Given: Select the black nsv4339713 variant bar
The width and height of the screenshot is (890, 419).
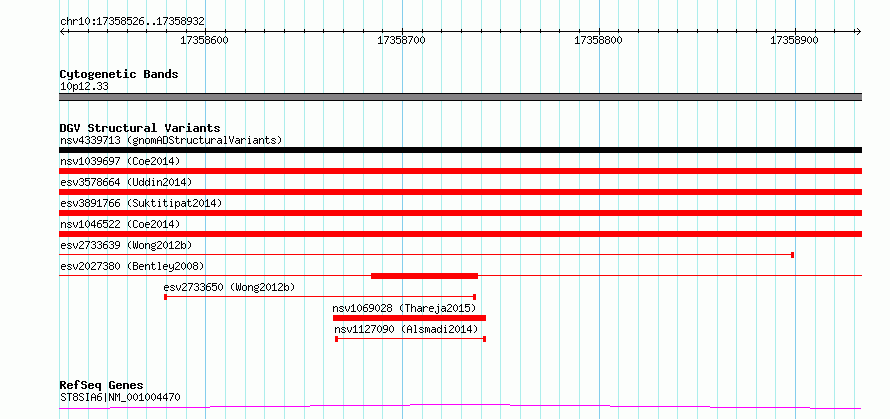Looking at the screenshot, I should (460, 150).
